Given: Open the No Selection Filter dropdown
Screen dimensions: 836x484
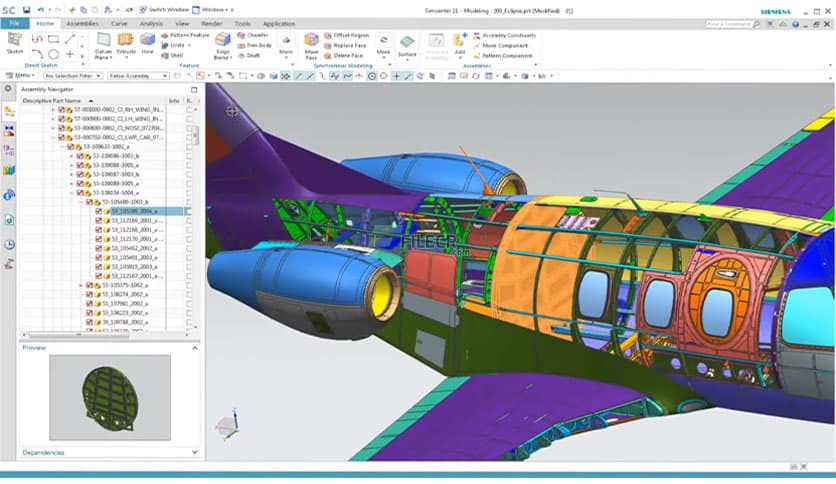Looking at the screenshot, I should [73, 76].
